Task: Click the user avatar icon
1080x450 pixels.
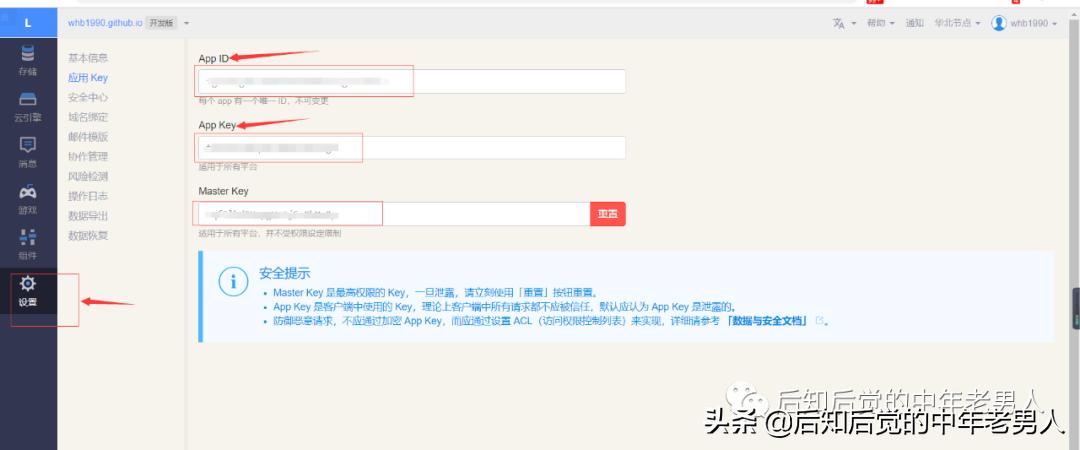Action: click(x=998, y=23)
